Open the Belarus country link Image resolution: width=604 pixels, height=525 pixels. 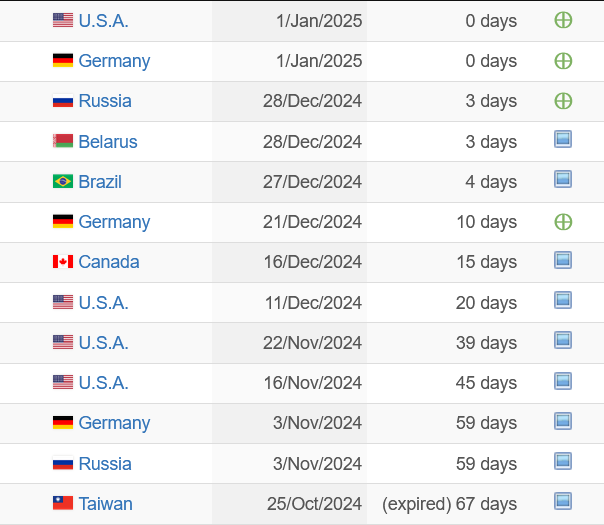point(108,141)
